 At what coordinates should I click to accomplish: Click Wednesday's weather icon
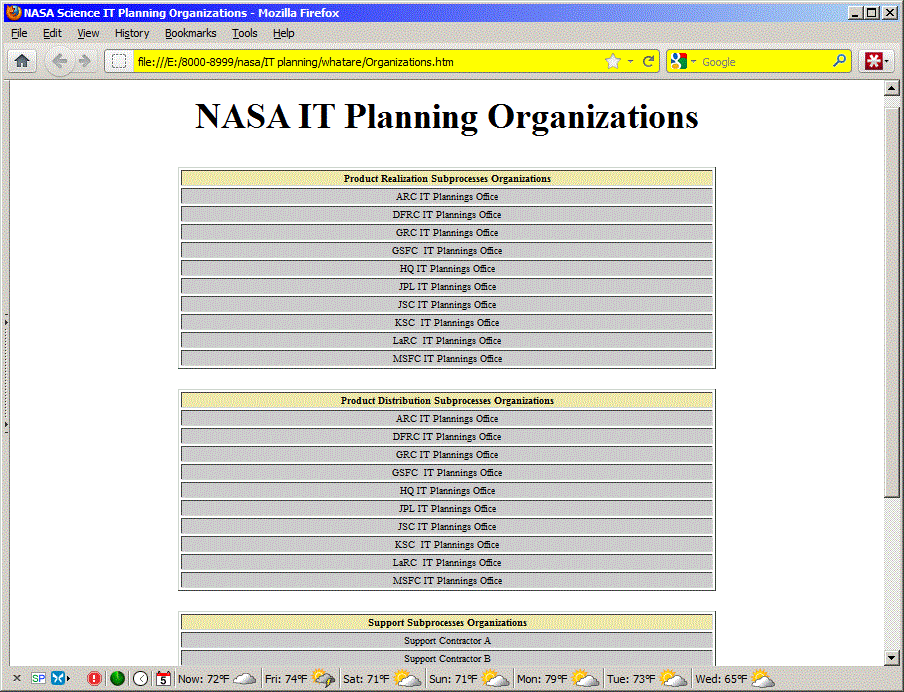coord(763,678)
